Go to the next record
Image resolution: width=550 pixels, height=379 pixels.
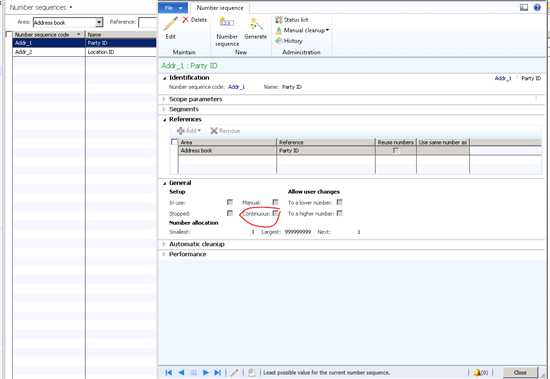[206, 372]
